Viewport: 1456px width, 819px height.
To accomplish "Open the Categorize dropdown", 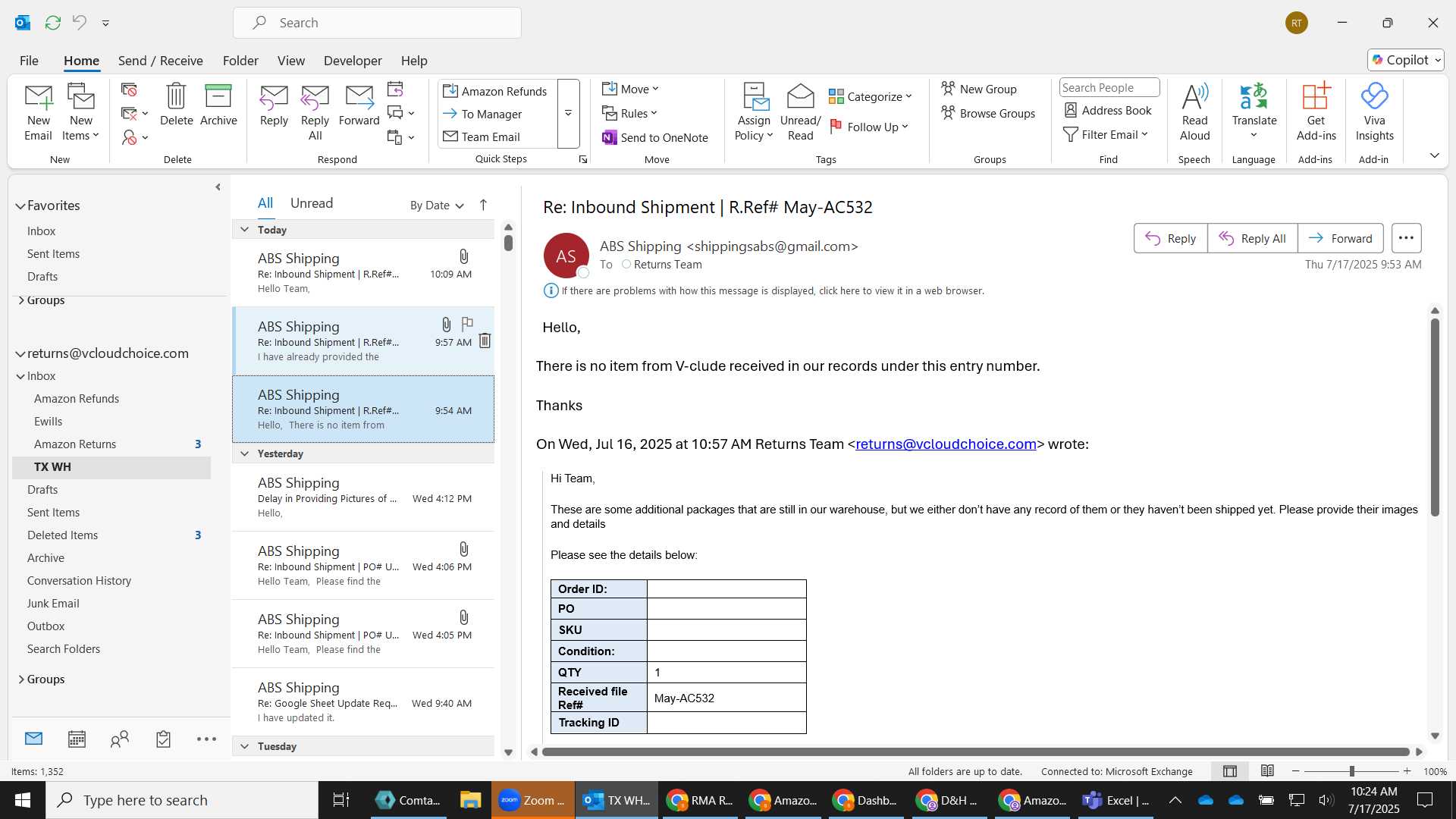I will tap(871, 96).
